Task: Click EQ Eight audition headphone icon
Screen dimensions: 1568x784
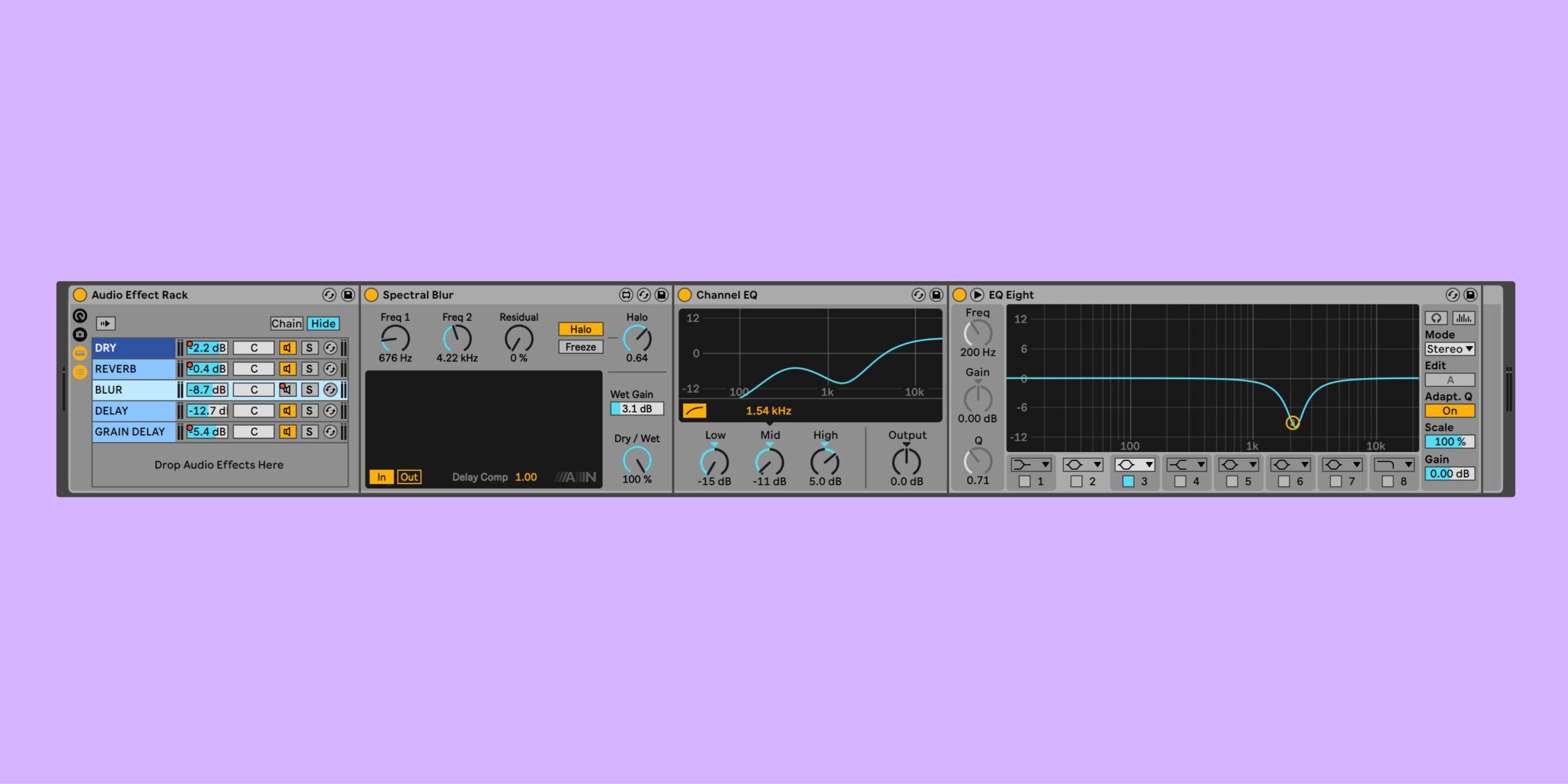Action: coord(1436,318)
